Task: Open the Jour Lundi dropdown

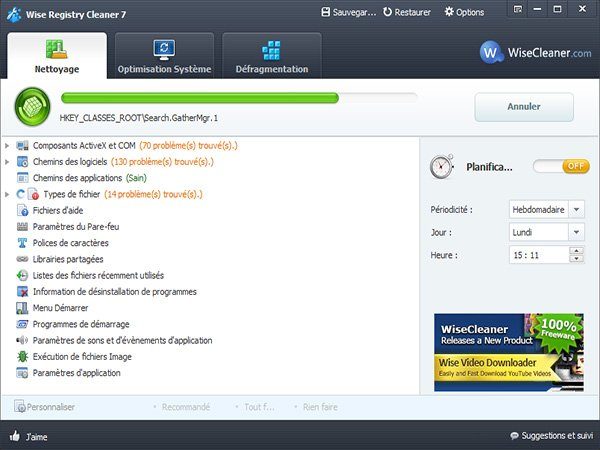Action: (x=577, y=232)
